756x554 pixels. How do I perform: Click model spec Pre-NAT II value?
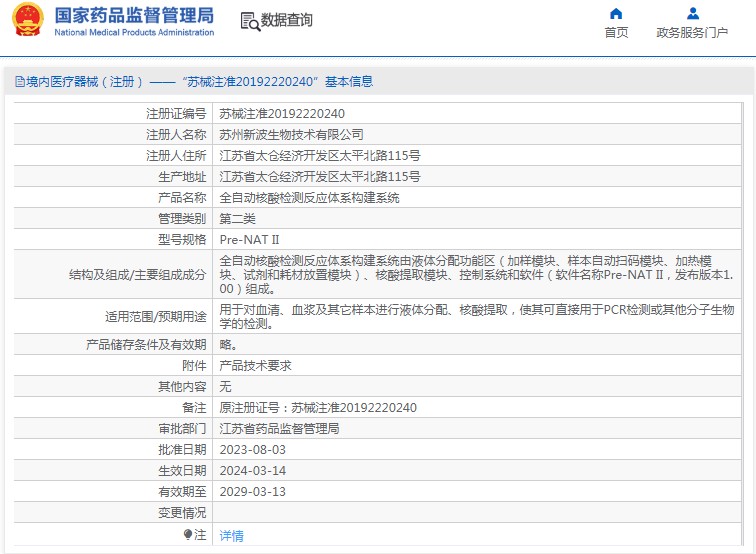click(249, 240)
